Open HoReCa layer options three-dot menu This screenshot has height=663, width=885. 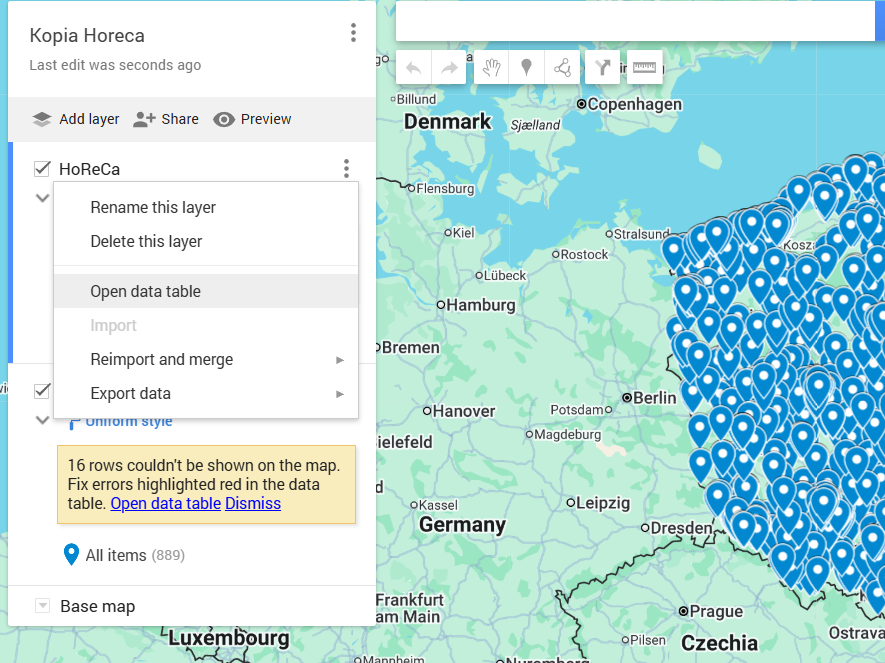pyautogui.click(x=346, y=169)
